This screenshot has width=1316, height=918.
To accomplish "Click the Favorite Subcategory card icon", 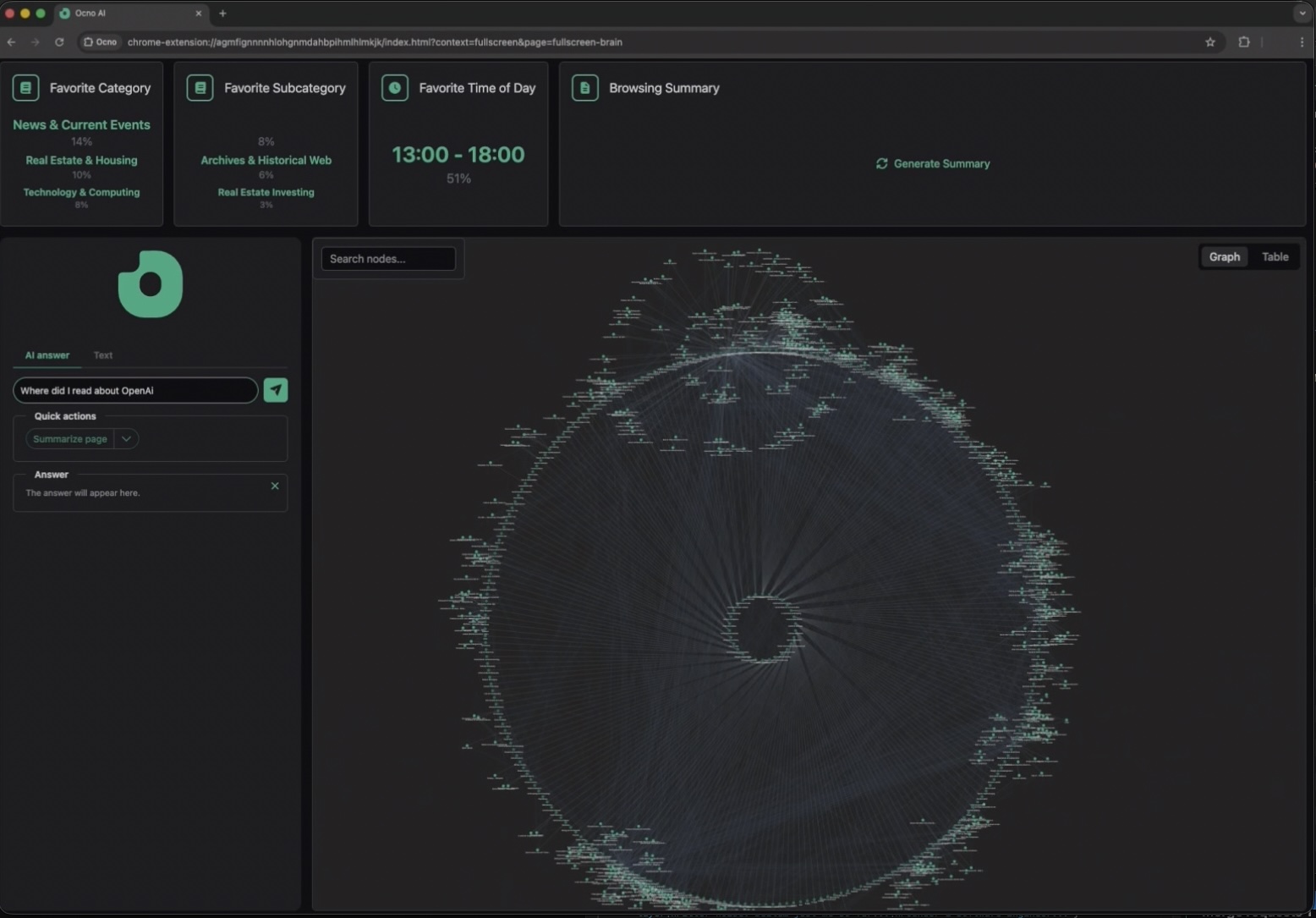I will pyautogui.click(x=200, y=88).
